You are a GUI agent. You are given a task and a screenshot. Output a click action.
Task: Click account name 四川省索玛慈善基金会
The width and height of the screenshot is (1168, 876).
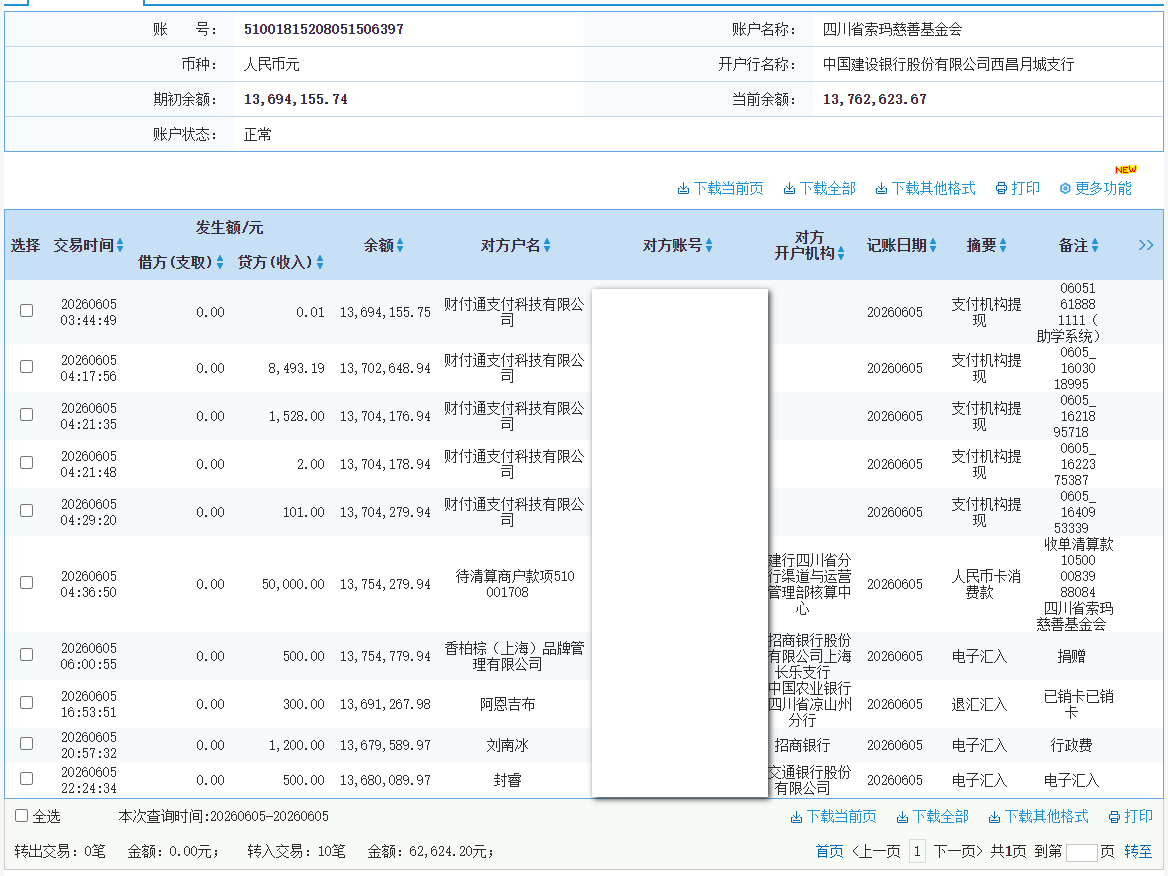(892, 29)
